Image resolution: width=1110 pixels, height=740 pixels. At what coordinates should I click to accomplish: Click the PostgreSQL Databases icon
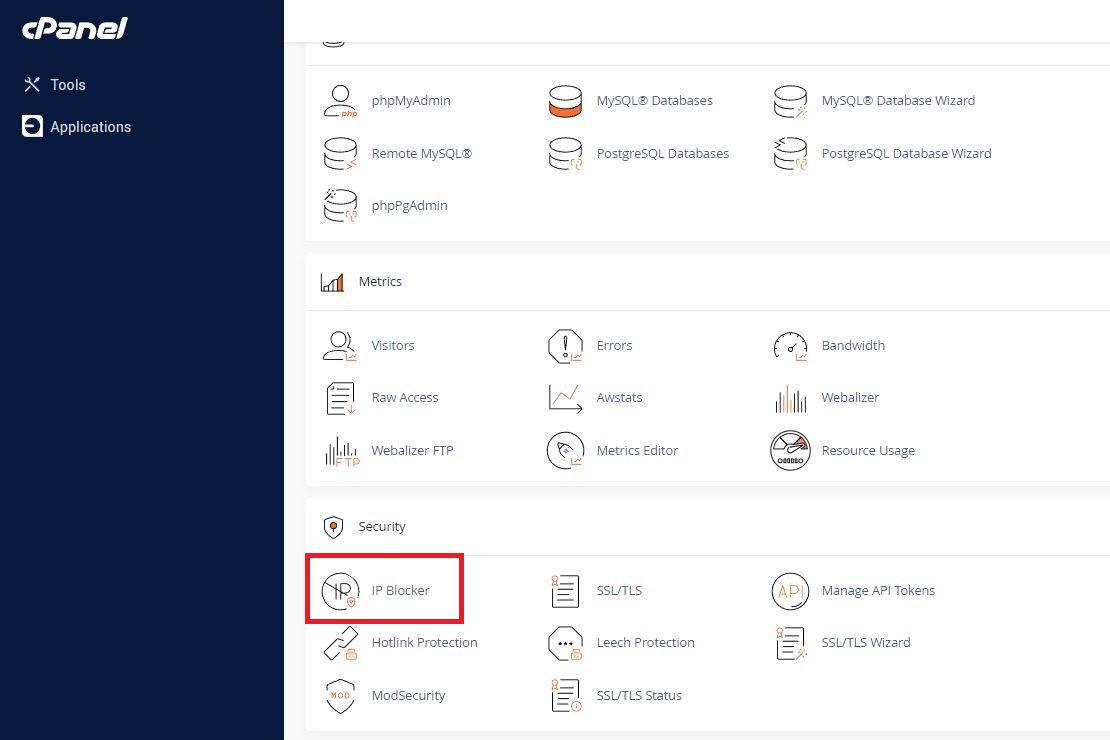point(565,154)
